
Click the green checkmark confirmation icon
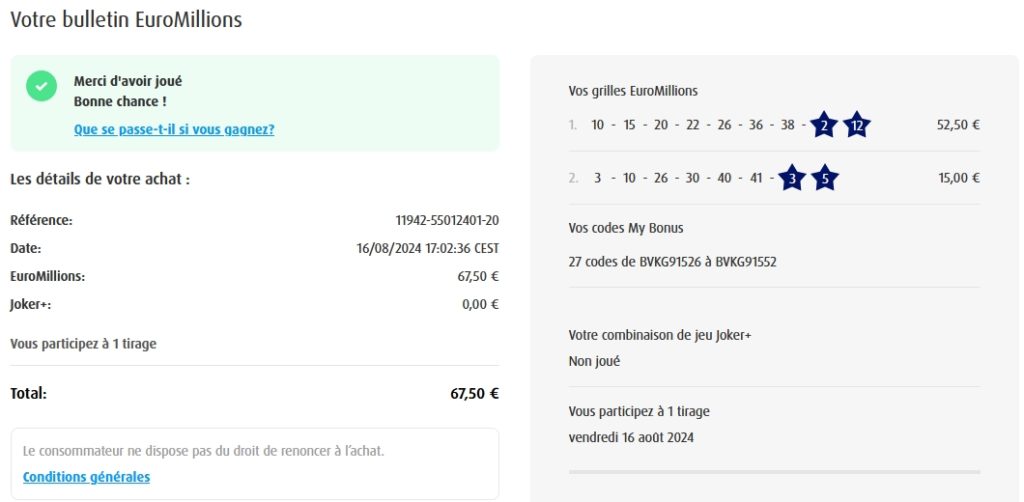41,86
